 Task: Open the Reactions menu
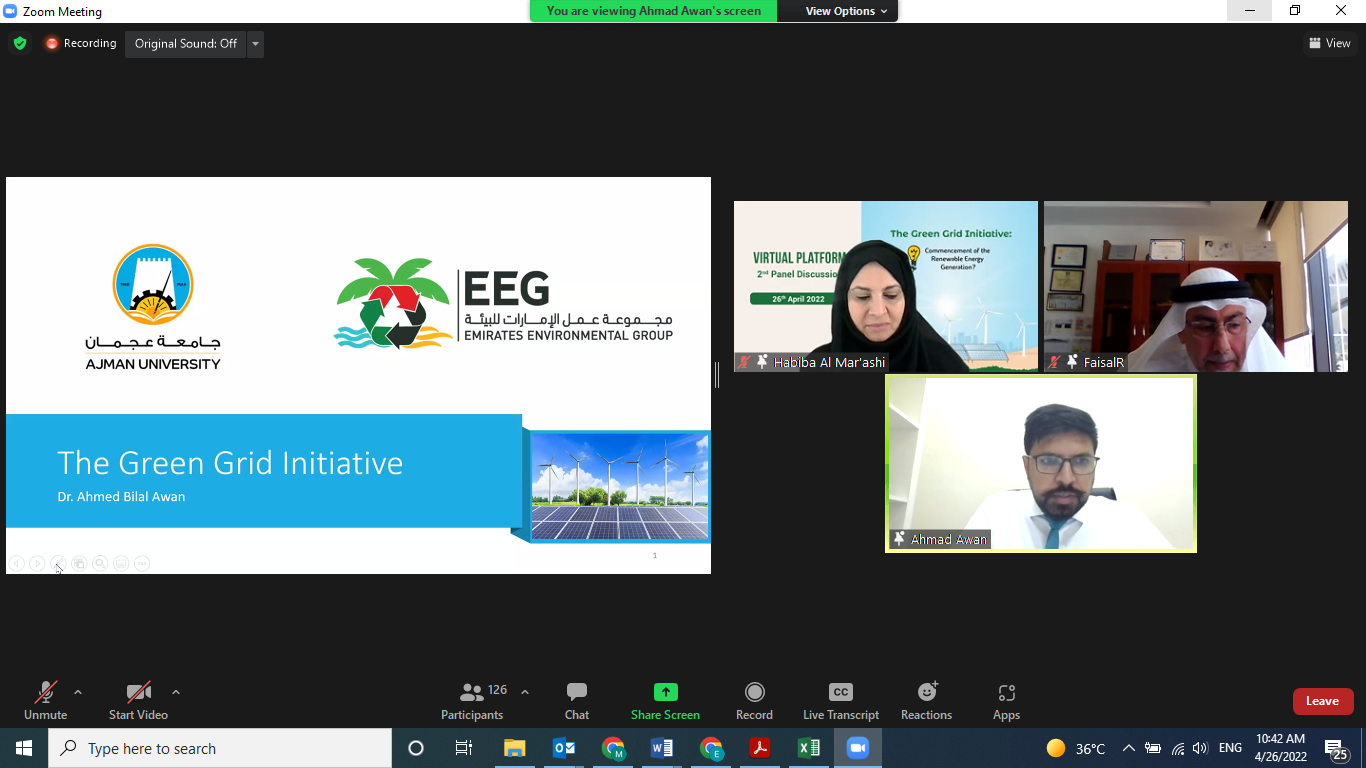tap(926, 700)
